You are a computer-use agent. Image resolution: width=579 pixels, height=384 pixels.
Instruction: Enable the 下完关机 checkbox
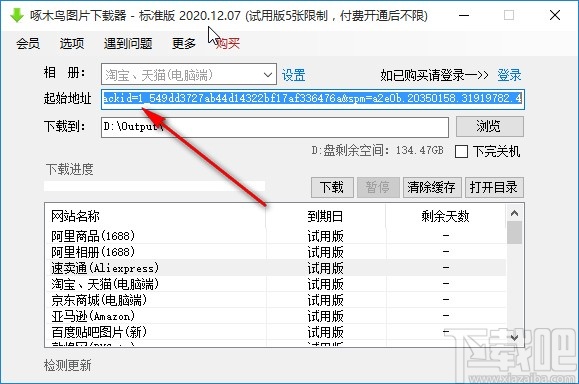(x=462, y=151)
